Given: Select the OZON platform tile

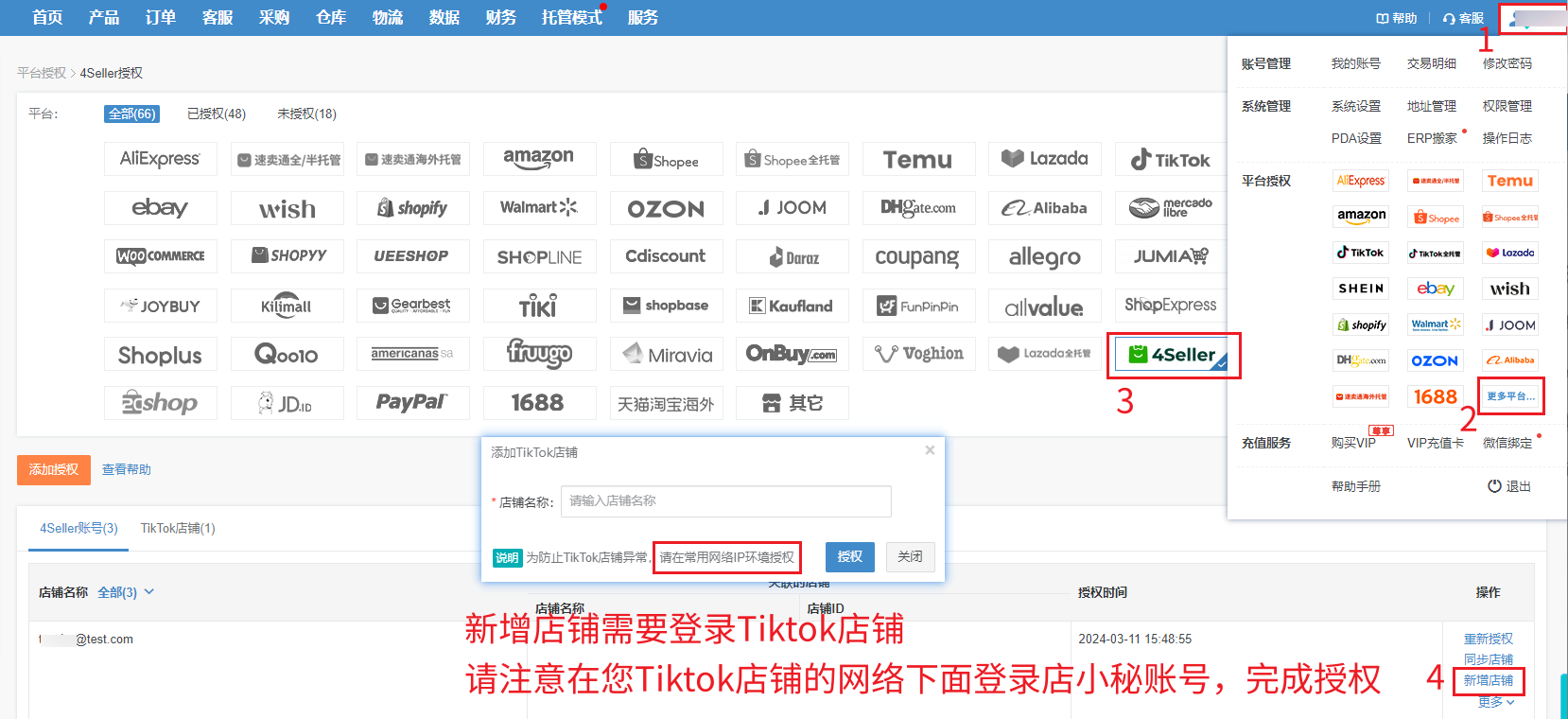Looking at the screenshot, I should [666, 208].
